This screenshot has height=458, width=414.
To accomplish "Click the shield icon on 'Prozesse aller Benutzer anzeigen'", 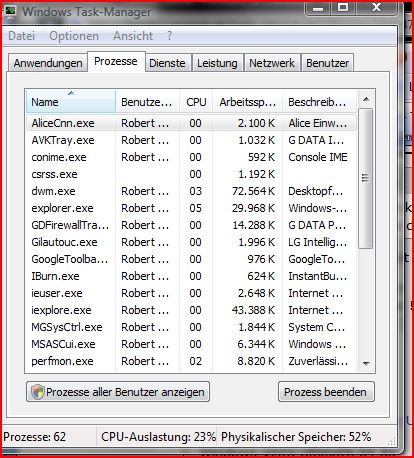I will pos(38,392).
